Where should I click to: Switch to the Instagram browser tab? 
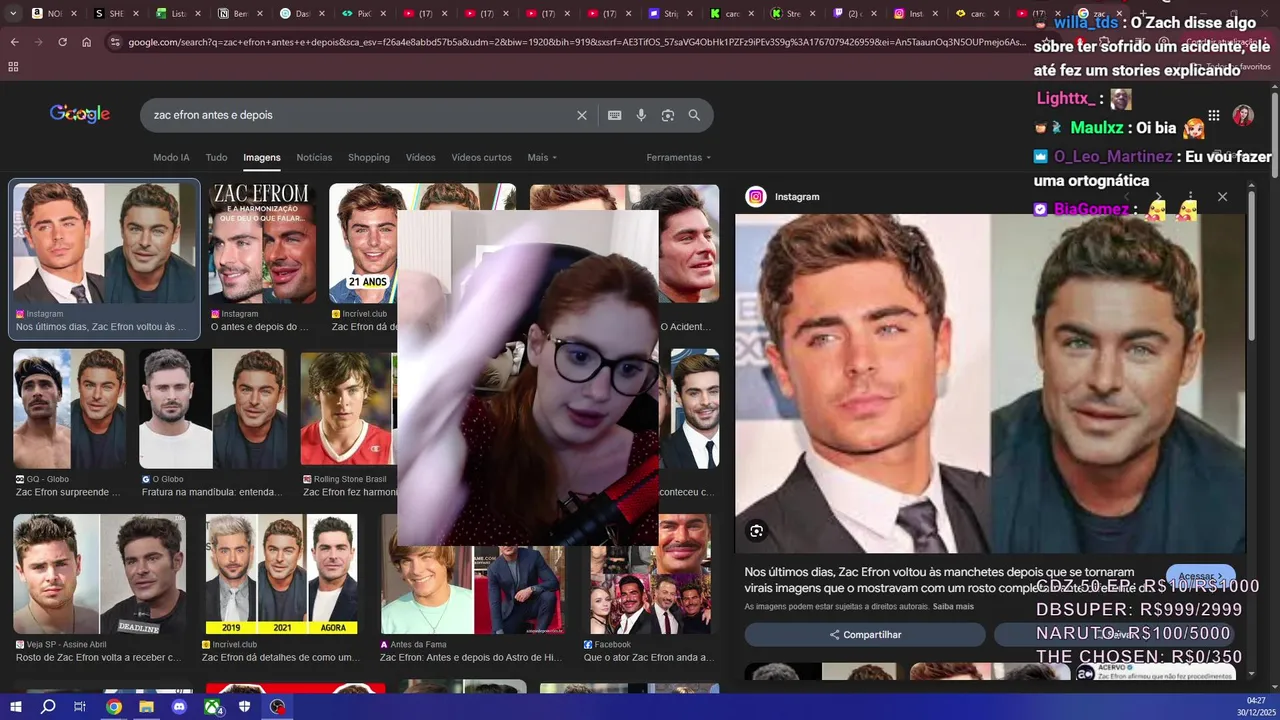(x=907, y=14)
